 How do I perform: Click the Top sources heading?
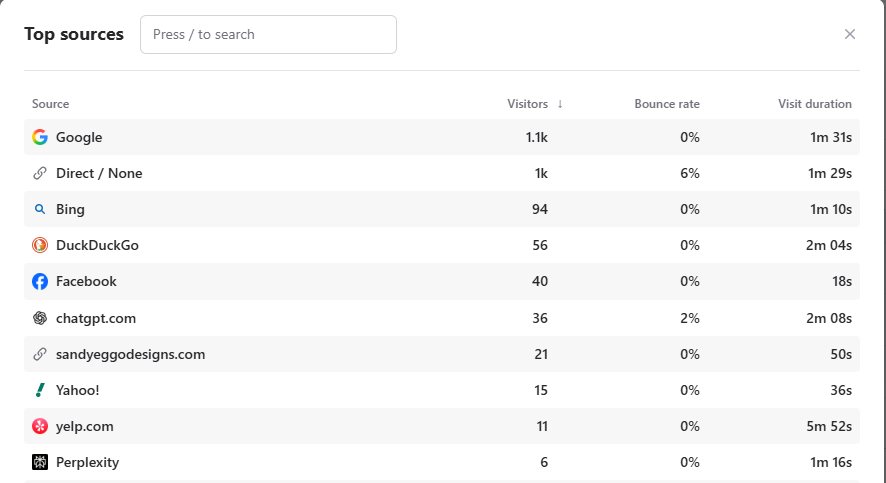(x=74, y=34)
